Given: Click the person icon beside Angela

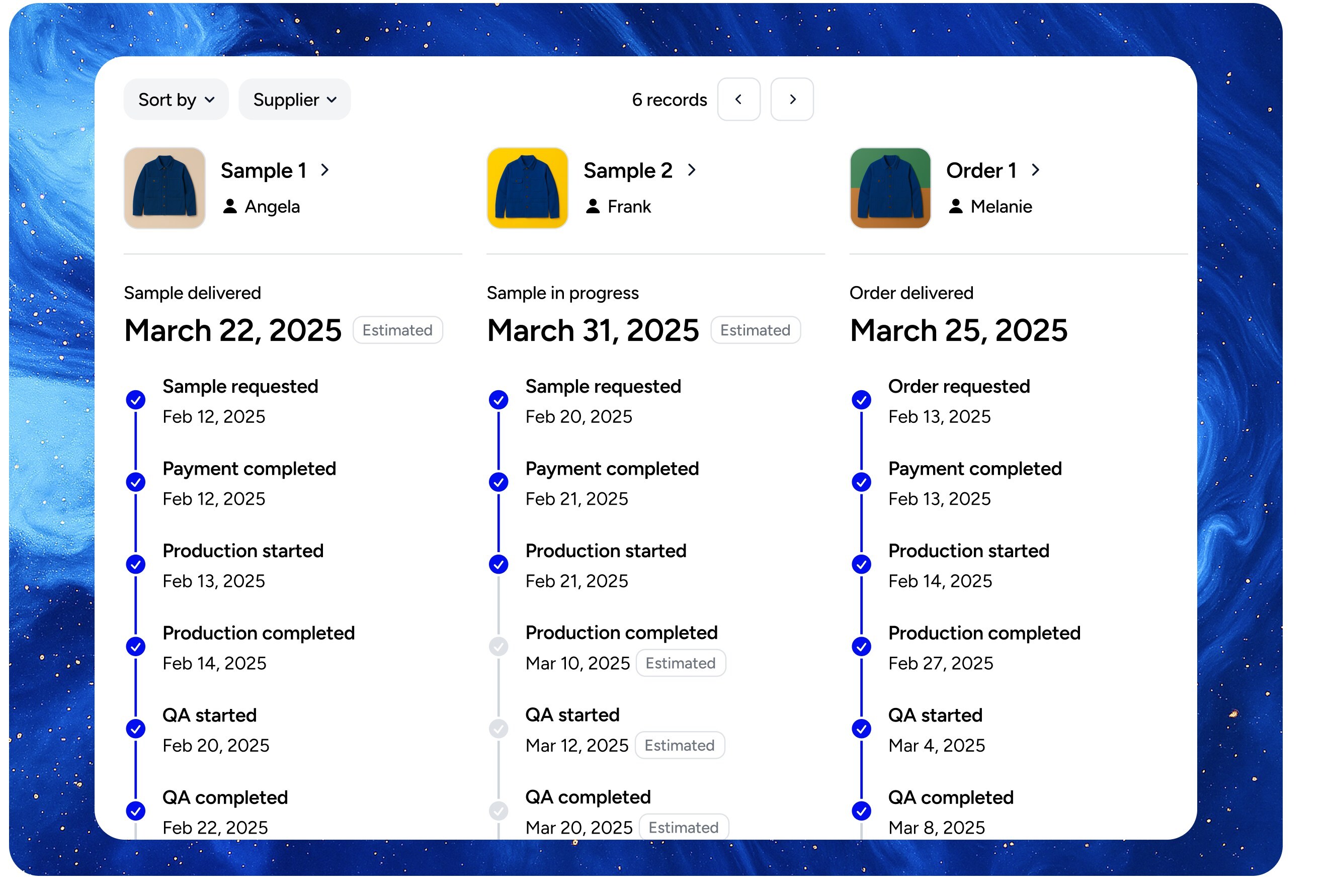Looking at the screenshot, I should pos(230,206).
